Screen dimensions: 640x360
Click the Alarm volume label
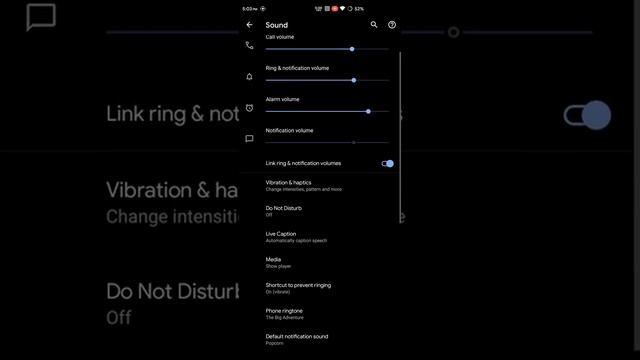pyautogui.click(x=282, y=99)
